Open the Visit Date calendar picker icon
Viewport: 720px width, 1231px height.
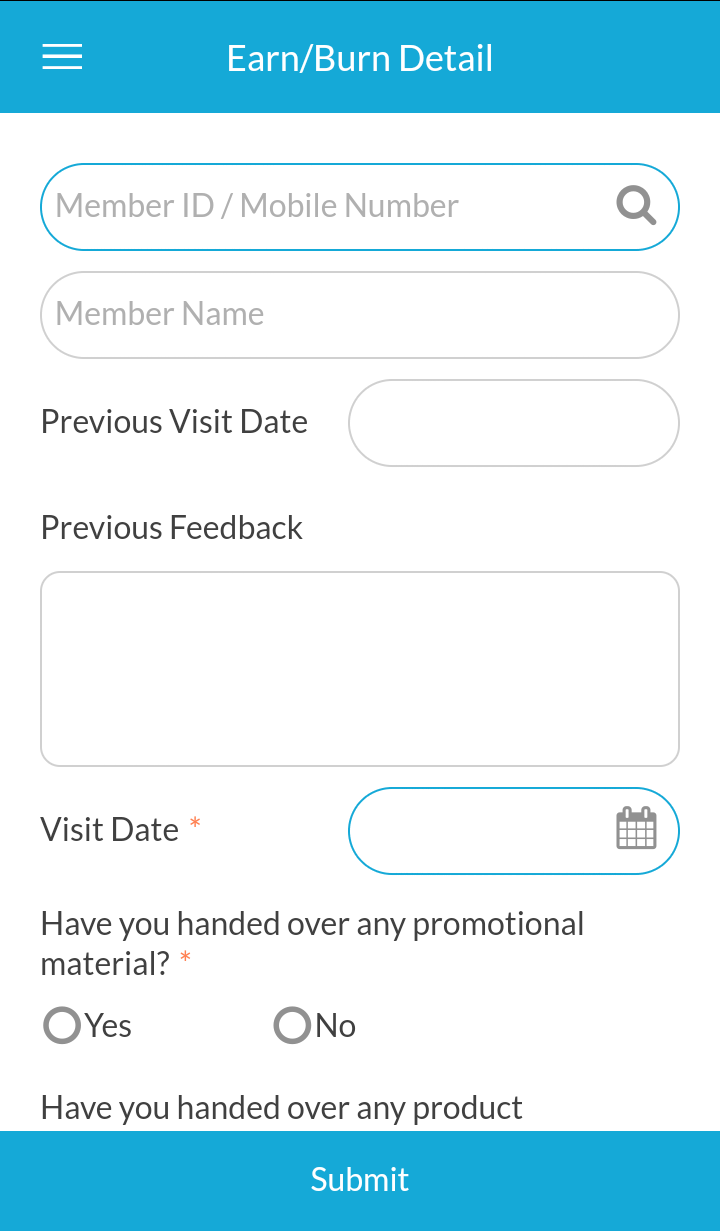(x=636, y=829)
